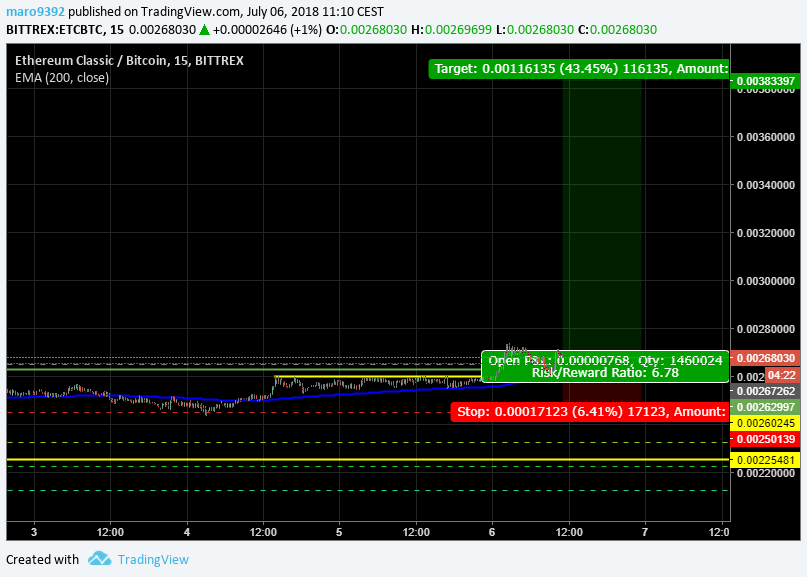The height and width of the screenshot is (577, 807).
Task: Click the TradingView cloud logo icon
Action: pyautogui.click(x=99, y=558)
